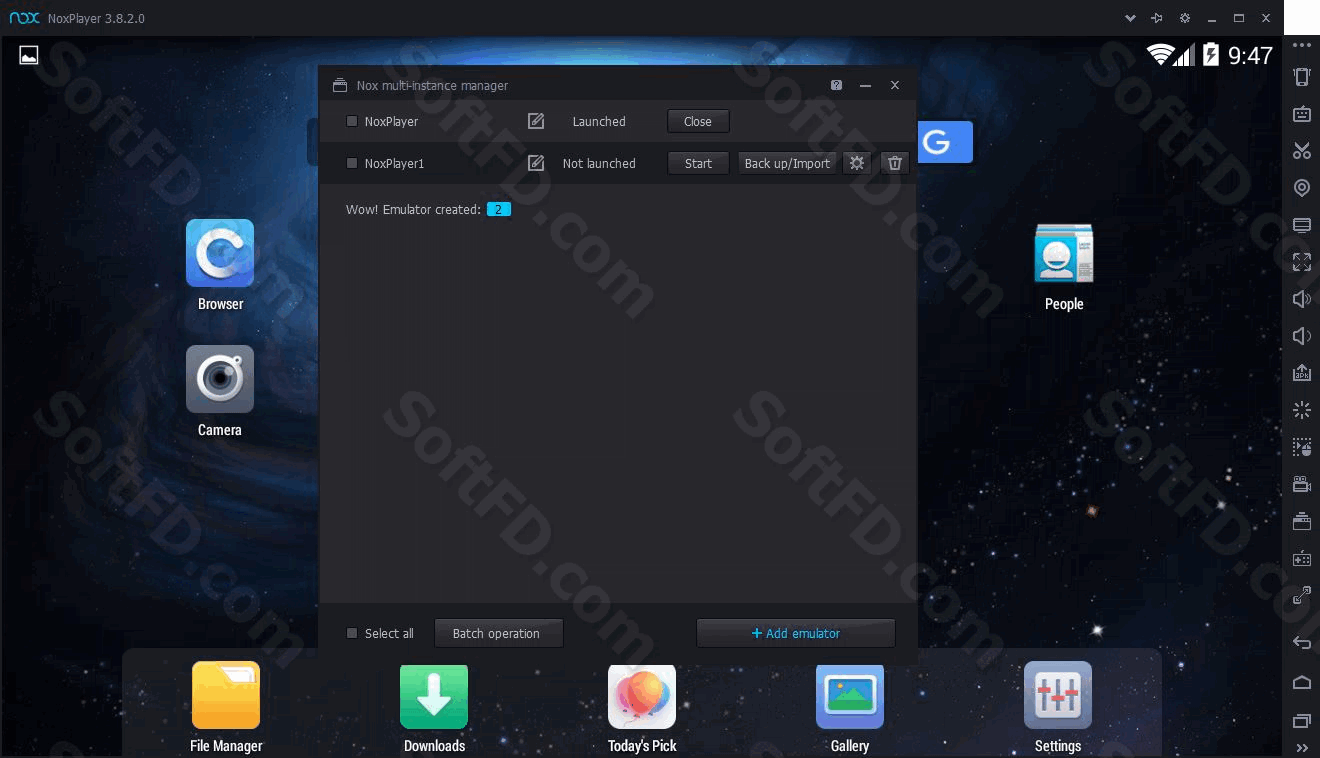Click the 'Not launched' status text
Image resolution: width=1320 pixels, height=758 pixels.
point(599,163)
